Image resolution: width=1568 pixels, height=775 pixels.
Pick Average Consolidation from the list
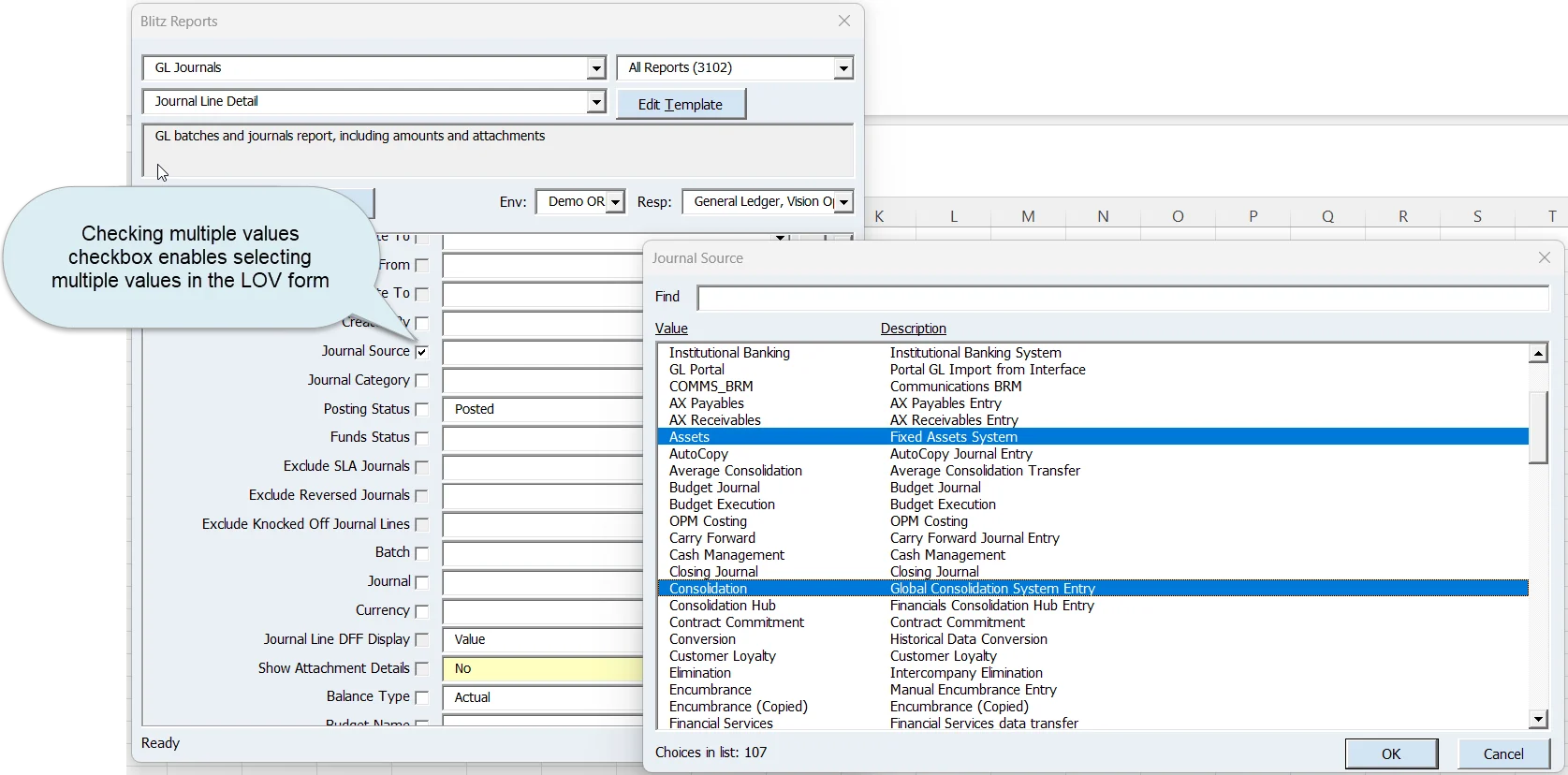click(1093, 471)
